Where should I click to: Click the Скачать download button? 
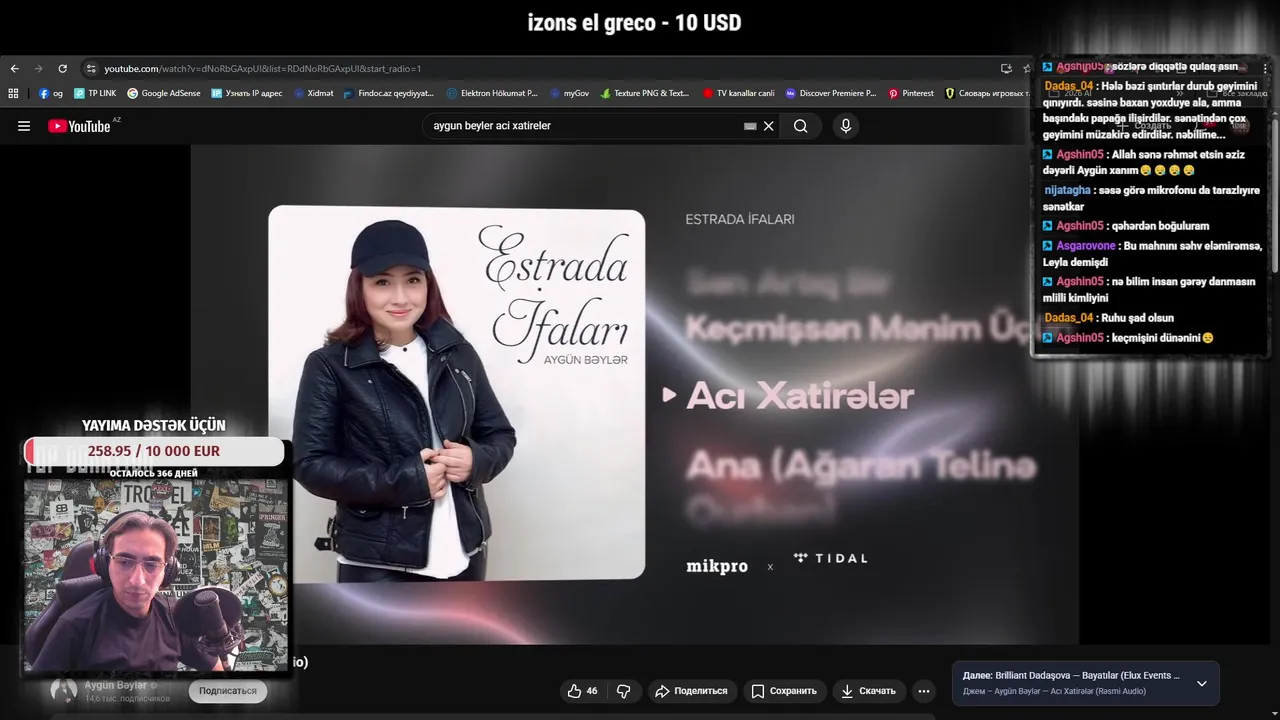point(868,691)
